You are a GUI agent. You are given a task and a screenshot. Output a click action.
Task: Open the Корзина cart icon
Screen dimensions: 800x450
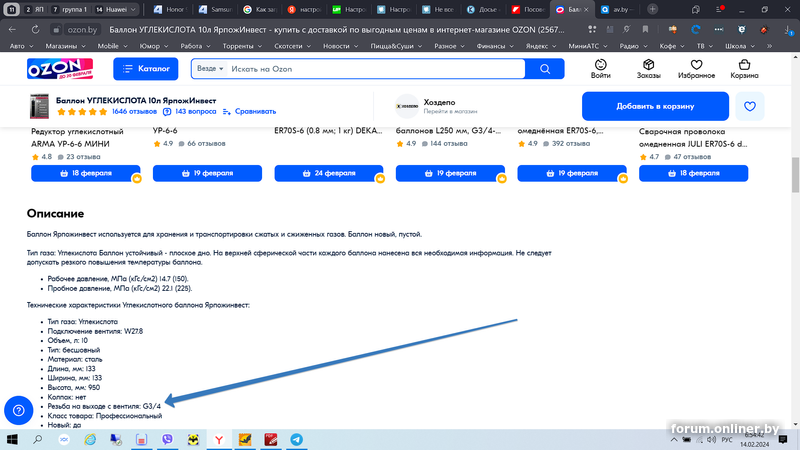click(x=744, y=69)
